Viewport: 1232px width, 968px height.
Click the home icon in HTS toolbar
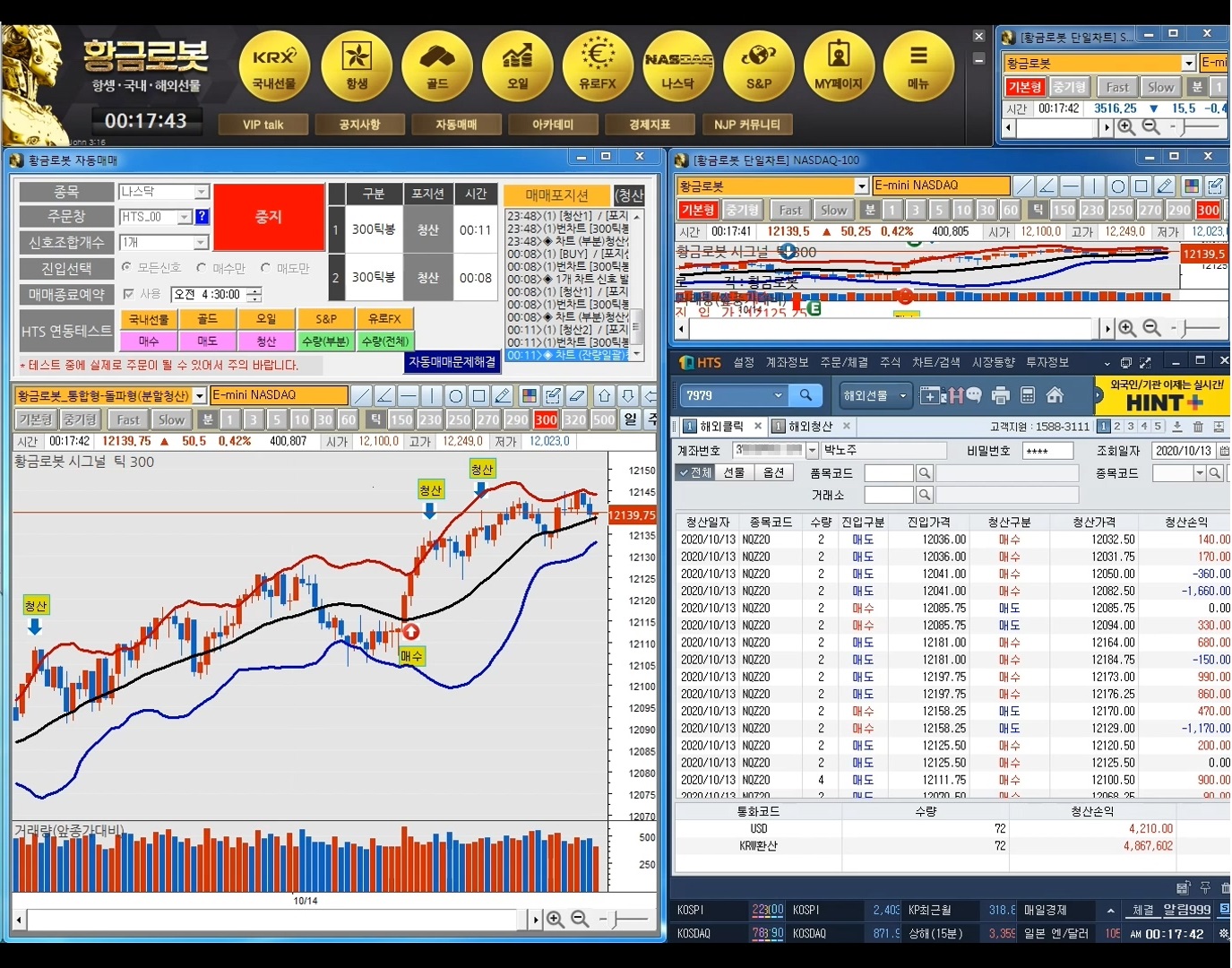pyautogui.click(x=1055, y=395)
